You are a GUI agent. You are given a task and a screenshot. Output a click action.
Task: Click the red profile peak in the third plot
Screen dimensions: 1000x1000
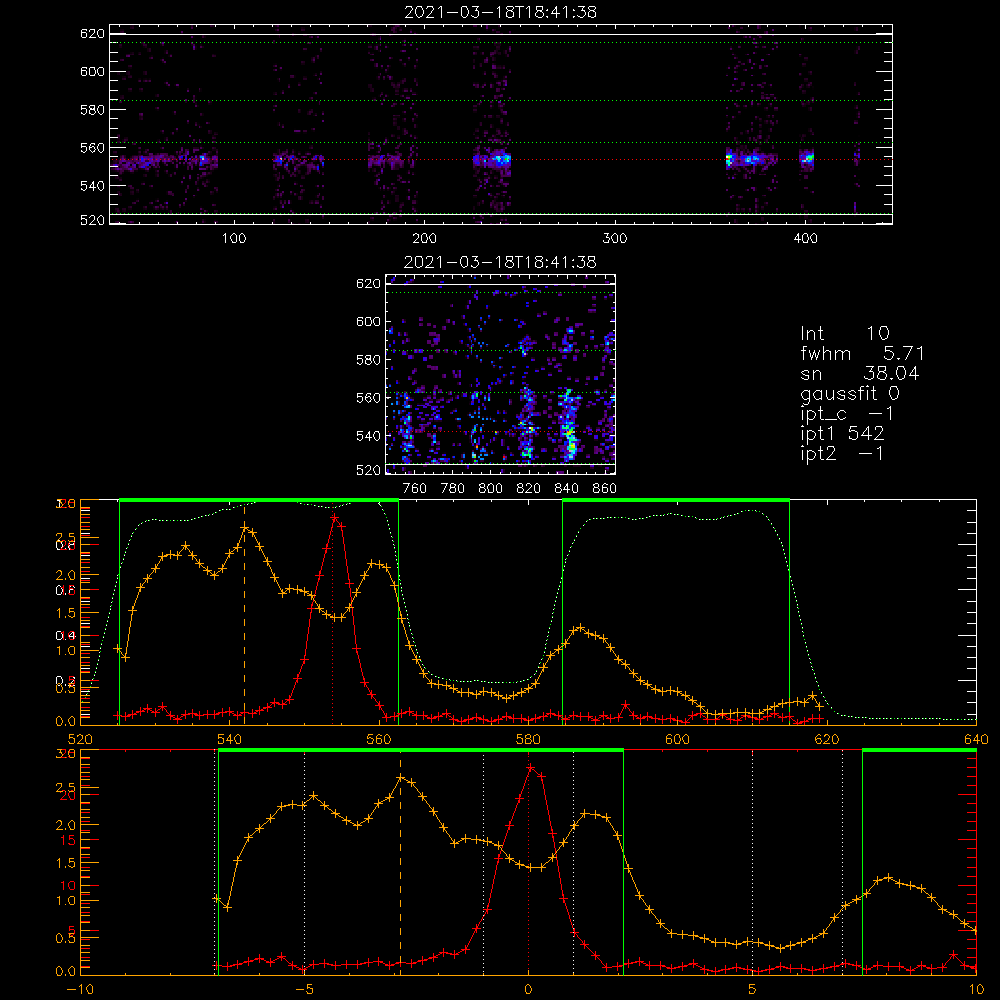pos(335,517)
